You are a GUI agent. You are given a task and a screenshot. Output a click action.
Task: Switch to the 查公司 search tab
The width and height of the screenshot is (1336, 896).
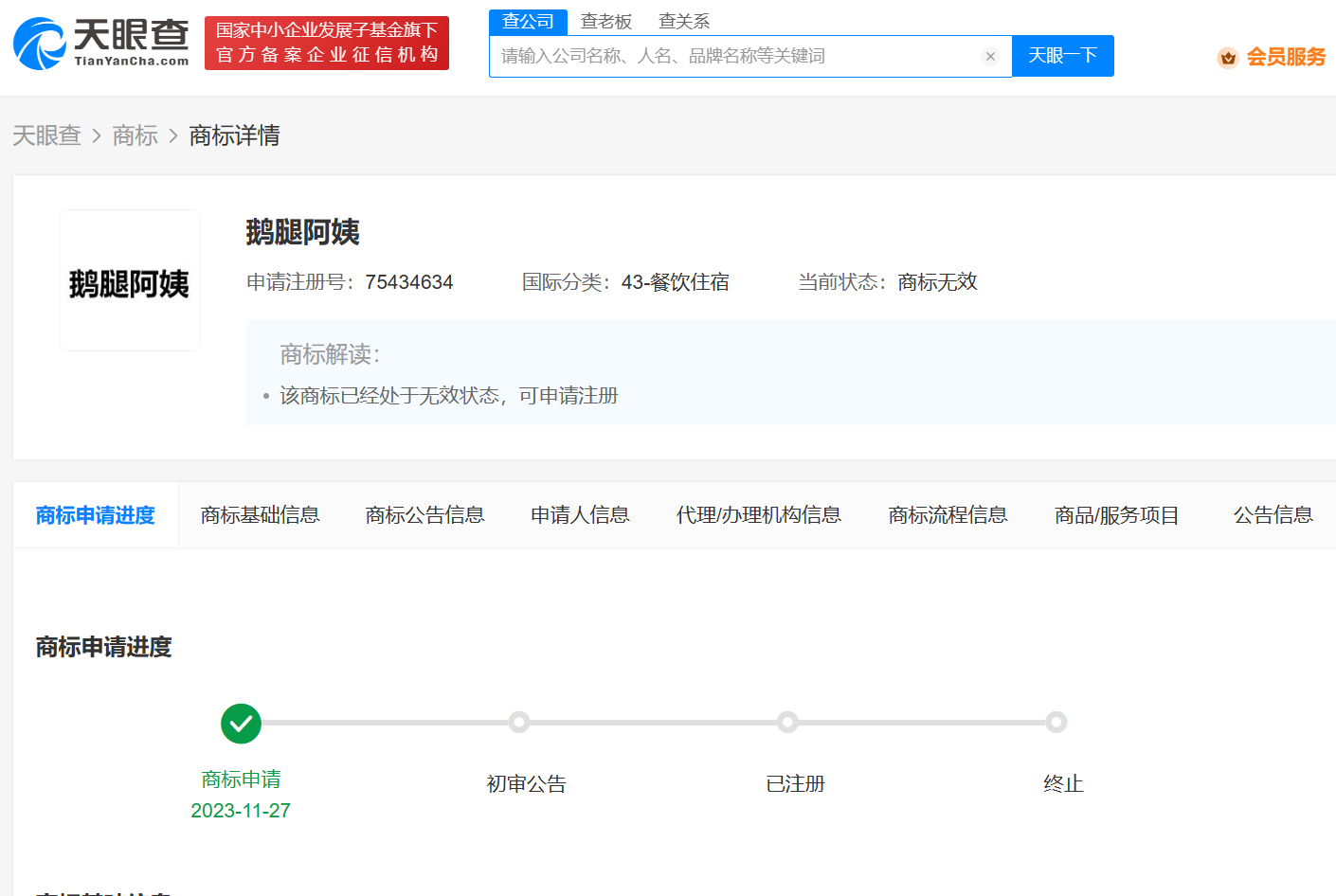528,22
